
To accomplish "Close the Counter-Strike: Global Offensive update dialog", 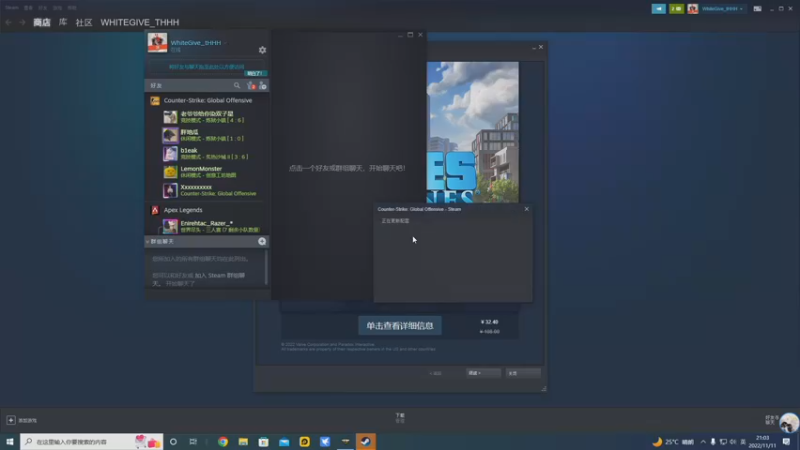I will pyautogui.click(x=527, y=209).
